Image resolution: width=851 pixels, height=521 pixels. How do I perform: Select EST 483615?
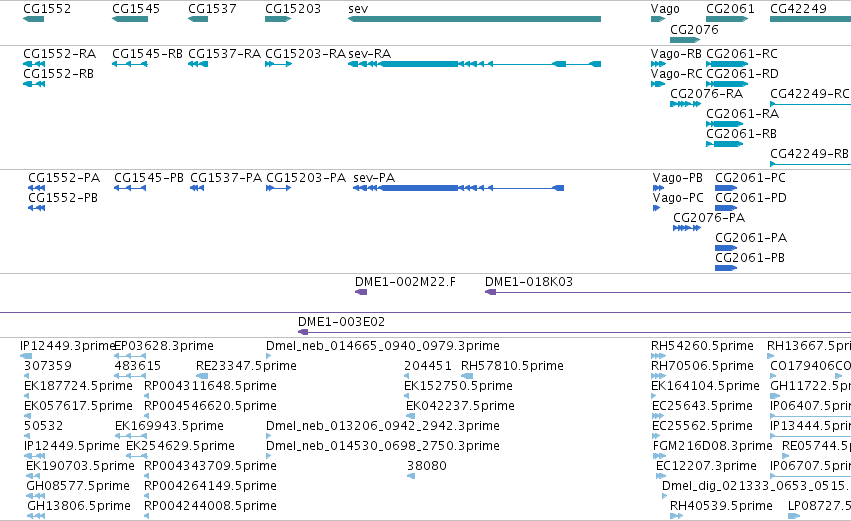[130, 376]
